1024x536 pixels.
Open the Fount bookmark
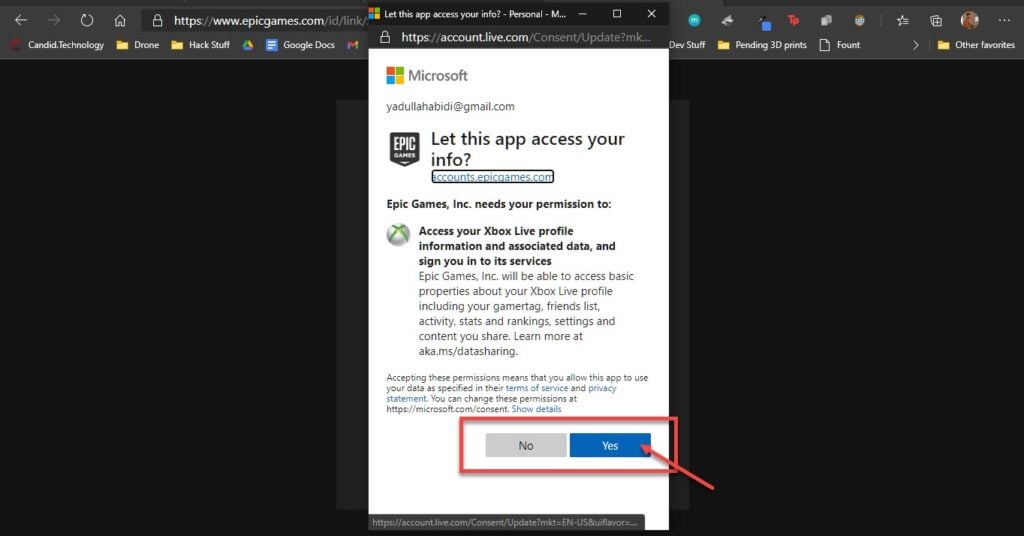(840, 45)
